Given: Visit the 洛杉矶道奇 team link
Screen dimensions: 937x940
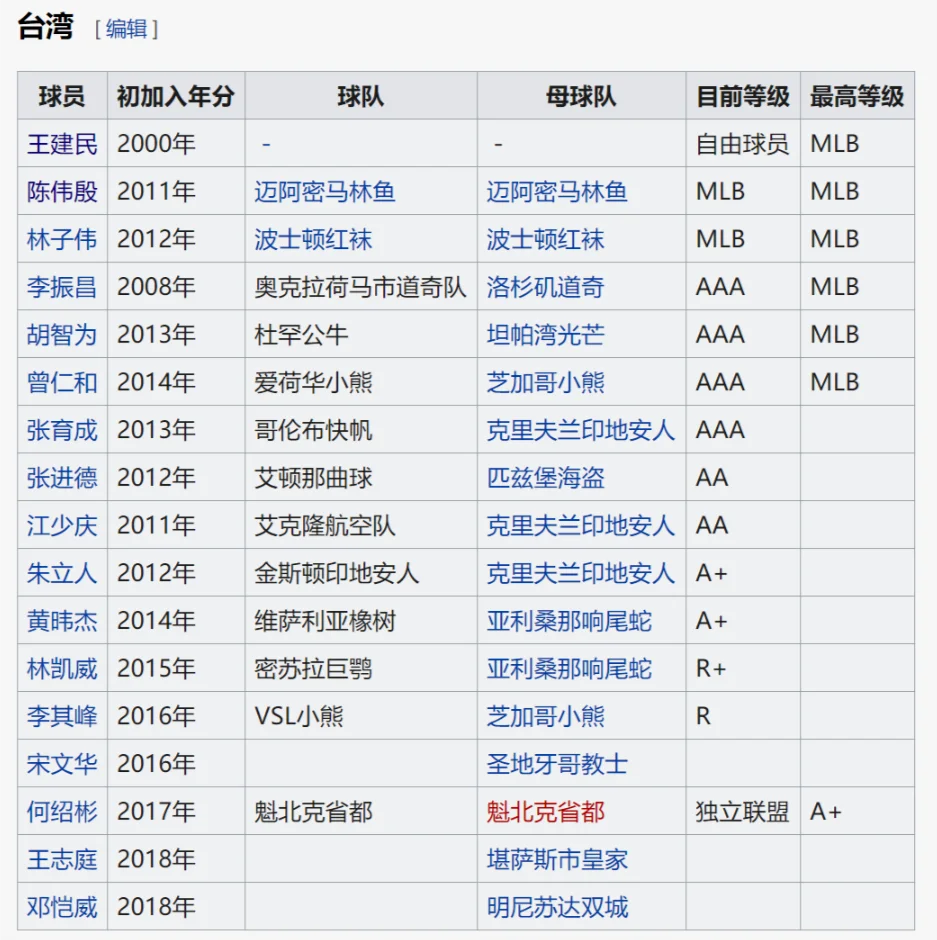Looking at the screenshot, I should pyautogui.click(x=546, y=287).
